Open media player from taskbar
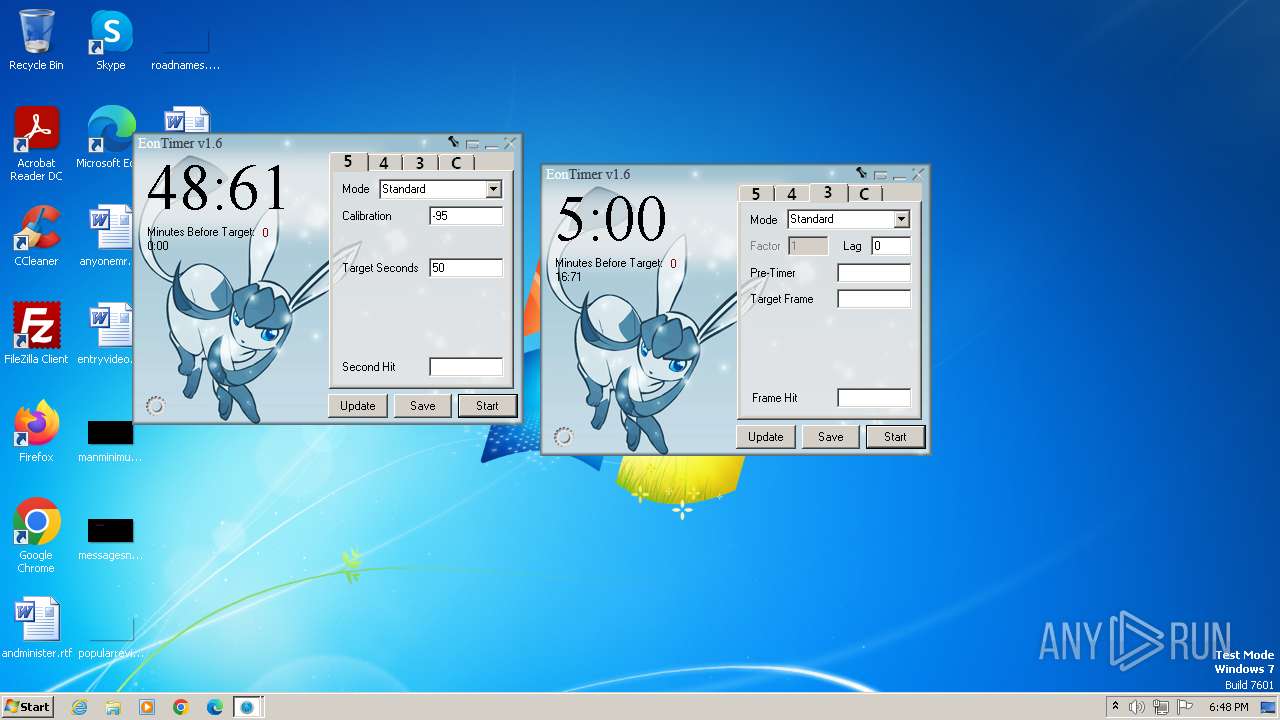Screen dimensions: 1280x720 point(147,707)
